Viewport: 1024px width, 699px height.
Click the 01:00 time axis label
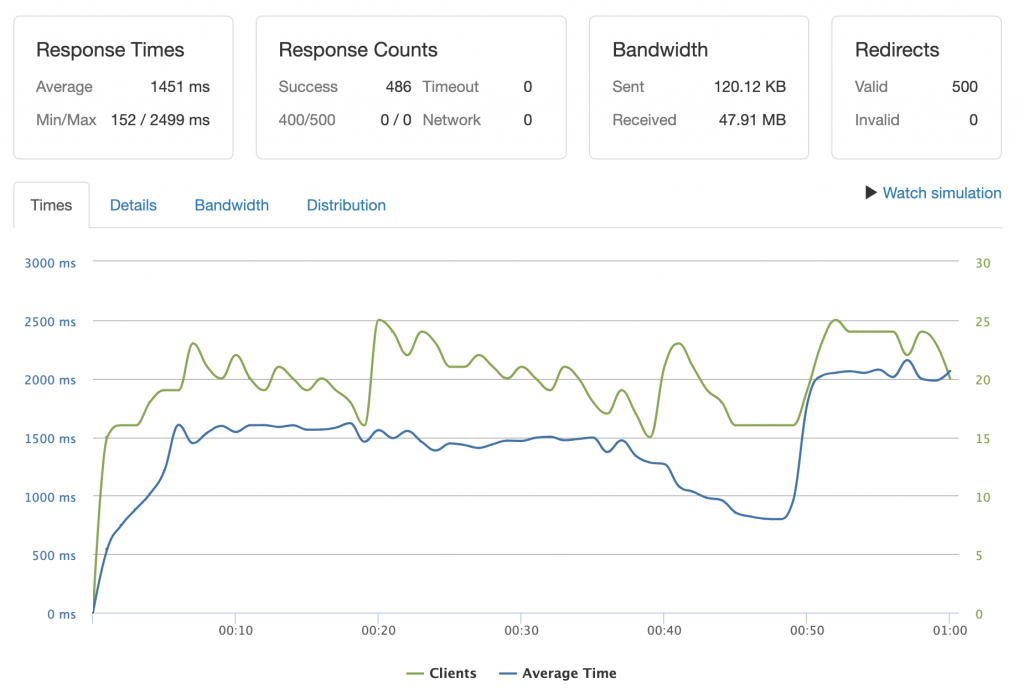coord(950,631)
